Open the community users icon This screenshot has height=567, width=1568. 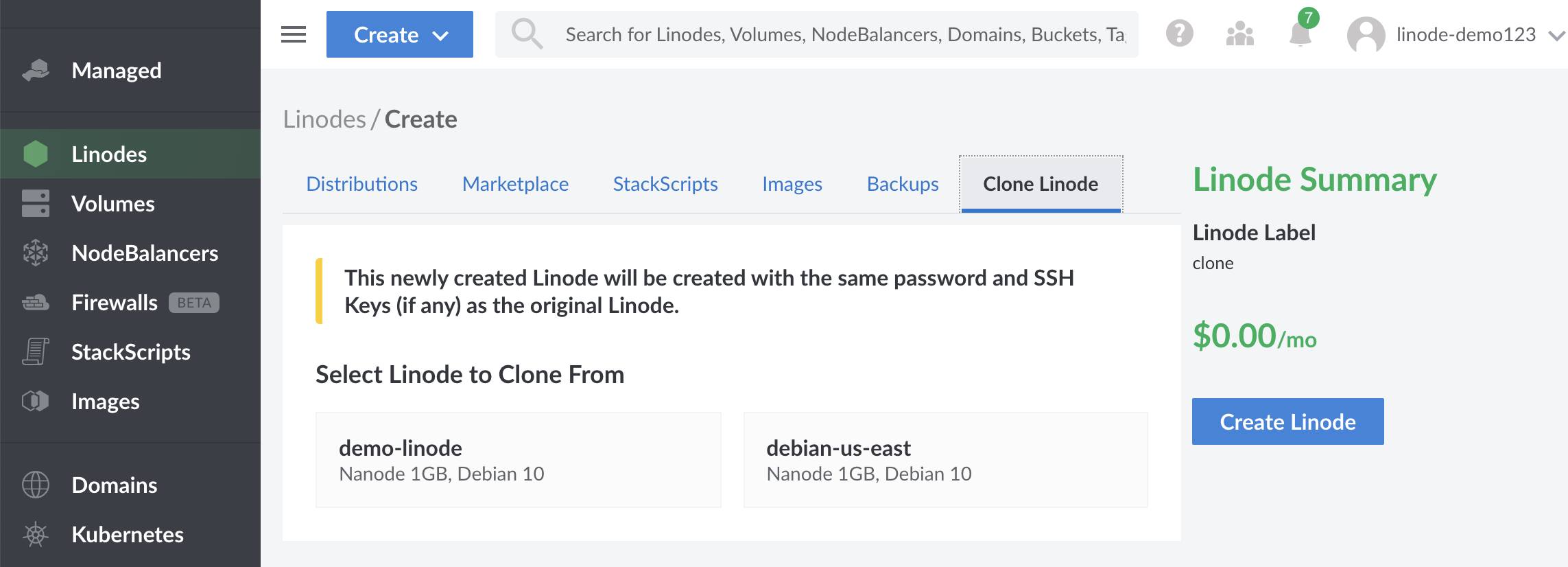[1240, 33]
